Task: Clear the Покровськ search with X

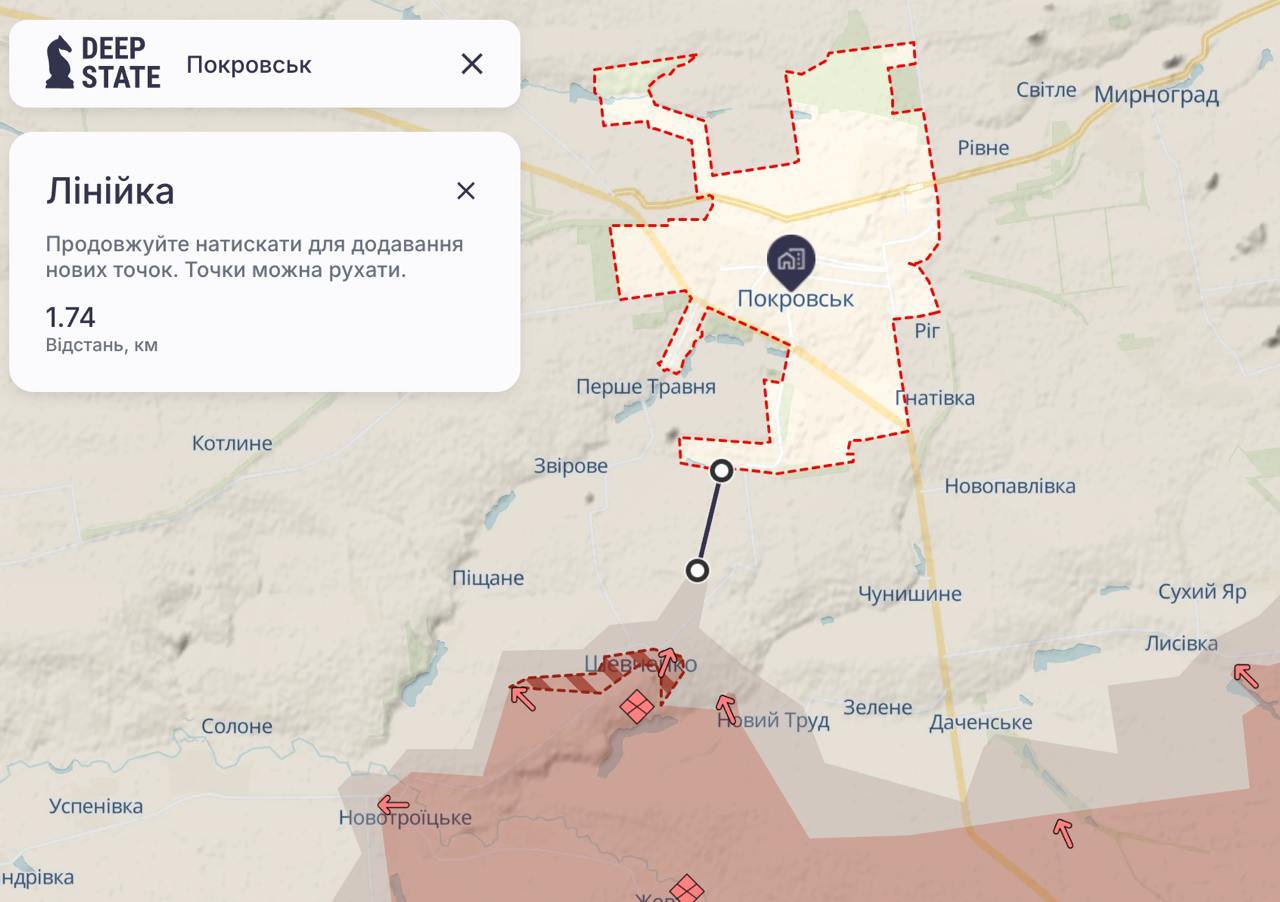Action: 471,64
